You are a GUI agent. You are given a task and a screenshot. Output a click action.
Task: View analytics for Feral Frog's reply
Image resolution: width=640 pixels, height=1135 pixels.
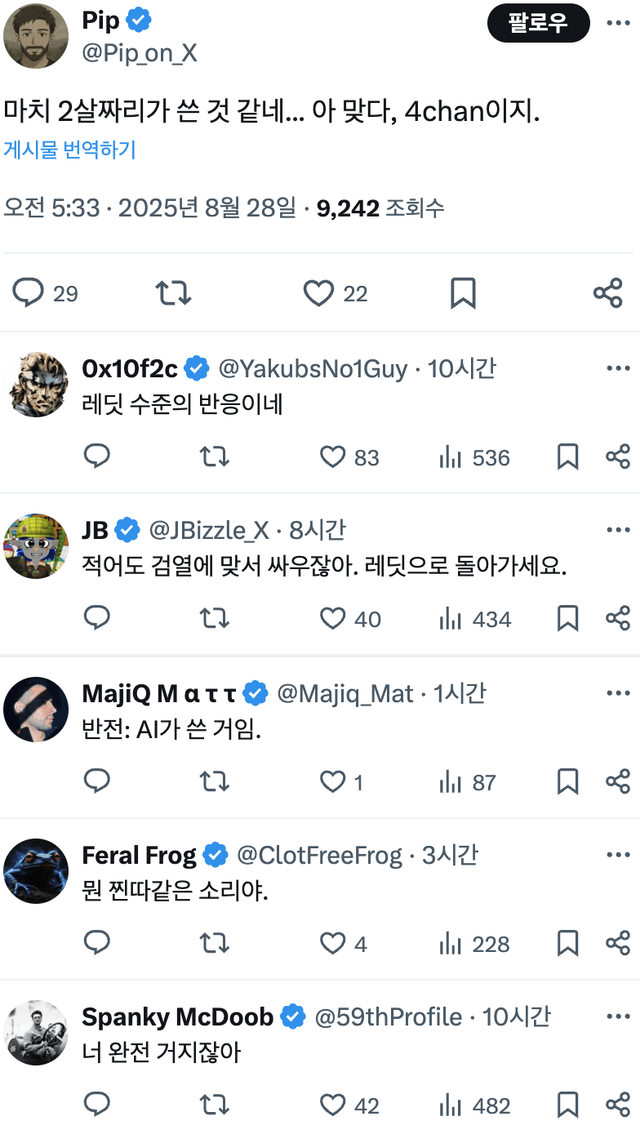point(450,943)
